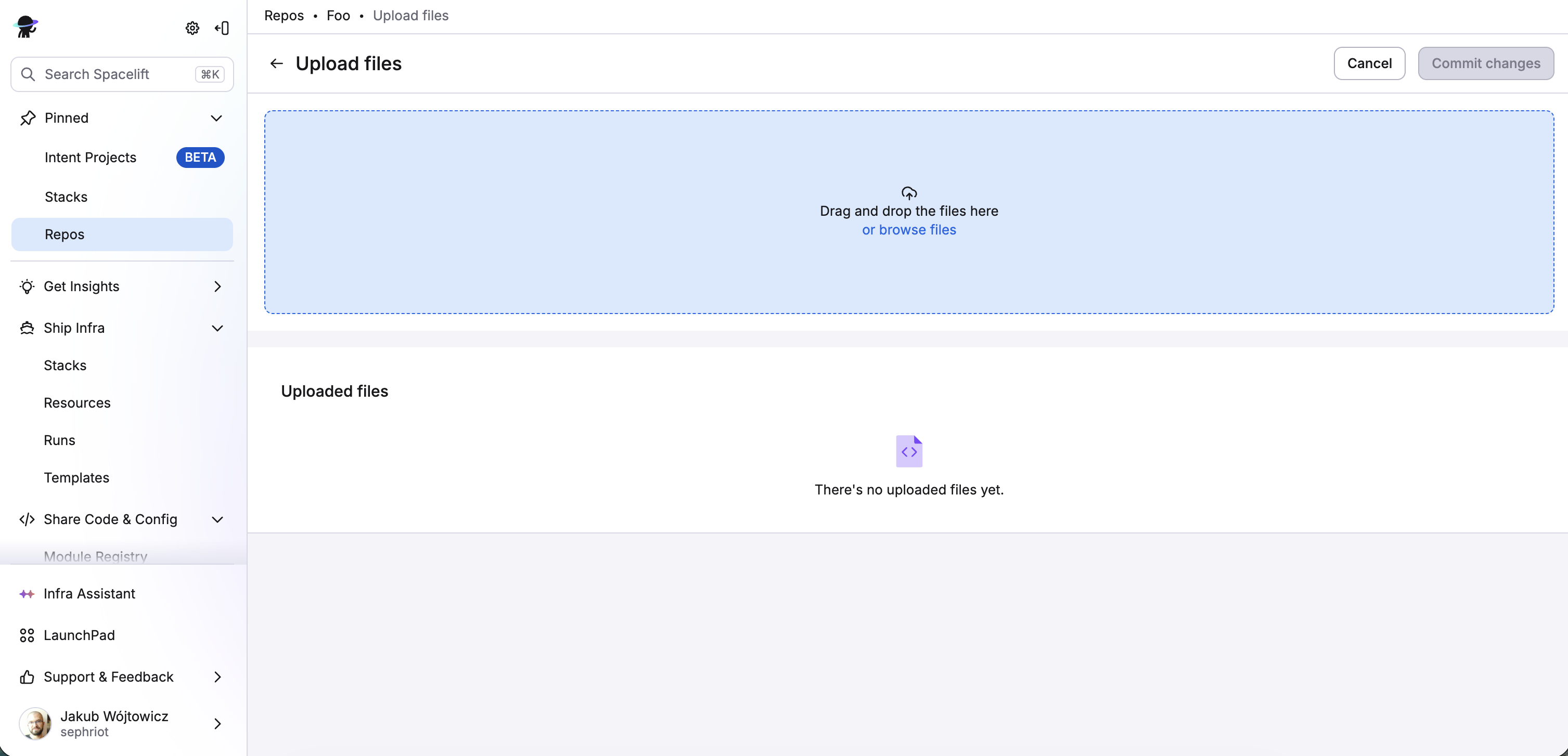This screenshot has width=1568, height=756.
Task: Click the Ship Infra icon
Action: (27, 328)
